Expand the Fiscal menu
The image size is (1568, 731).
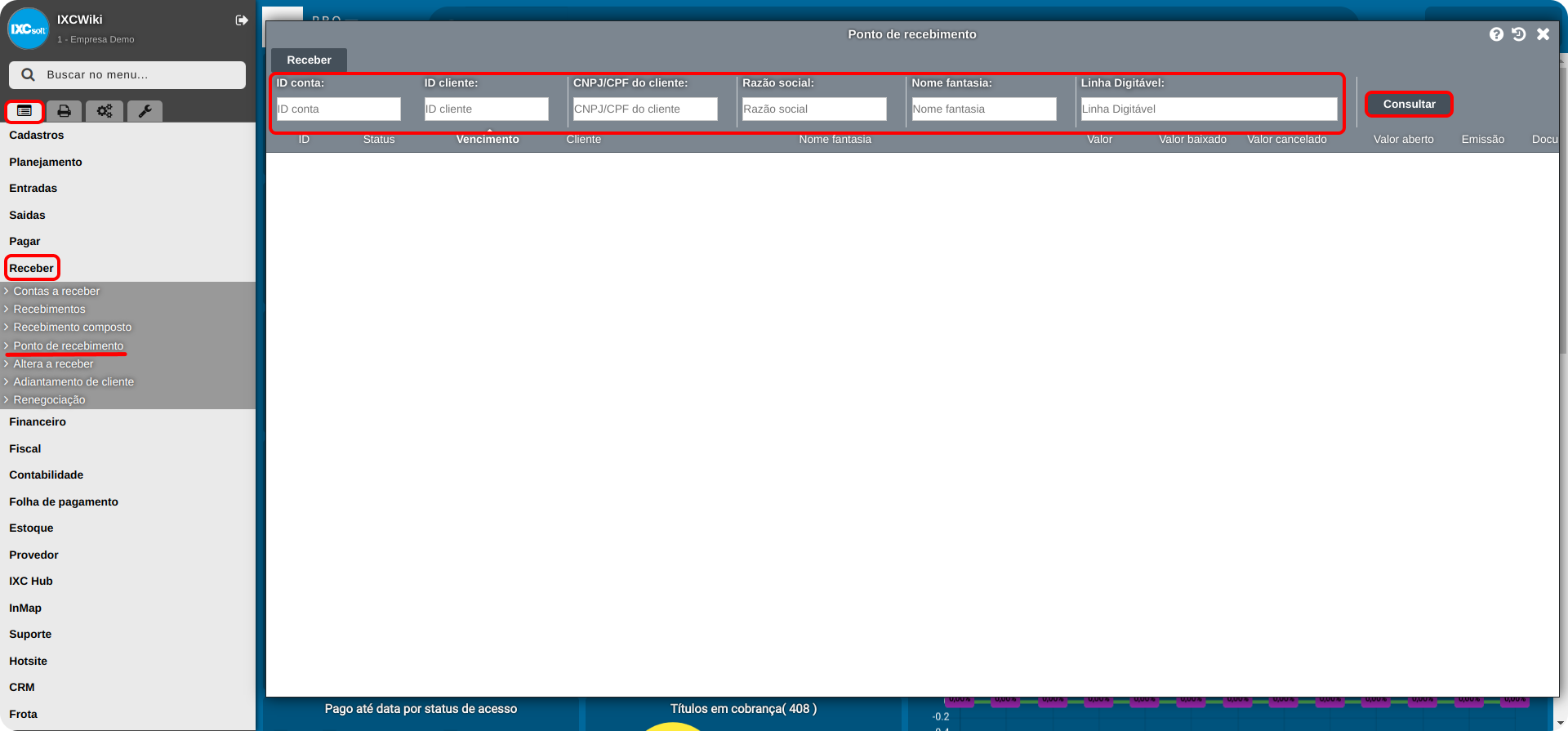pyautogui.click(x=24, y=449)
